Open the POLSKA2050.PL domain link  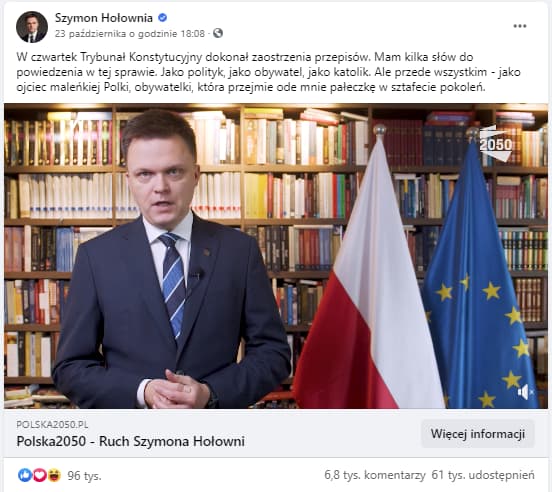click(52, 424)
